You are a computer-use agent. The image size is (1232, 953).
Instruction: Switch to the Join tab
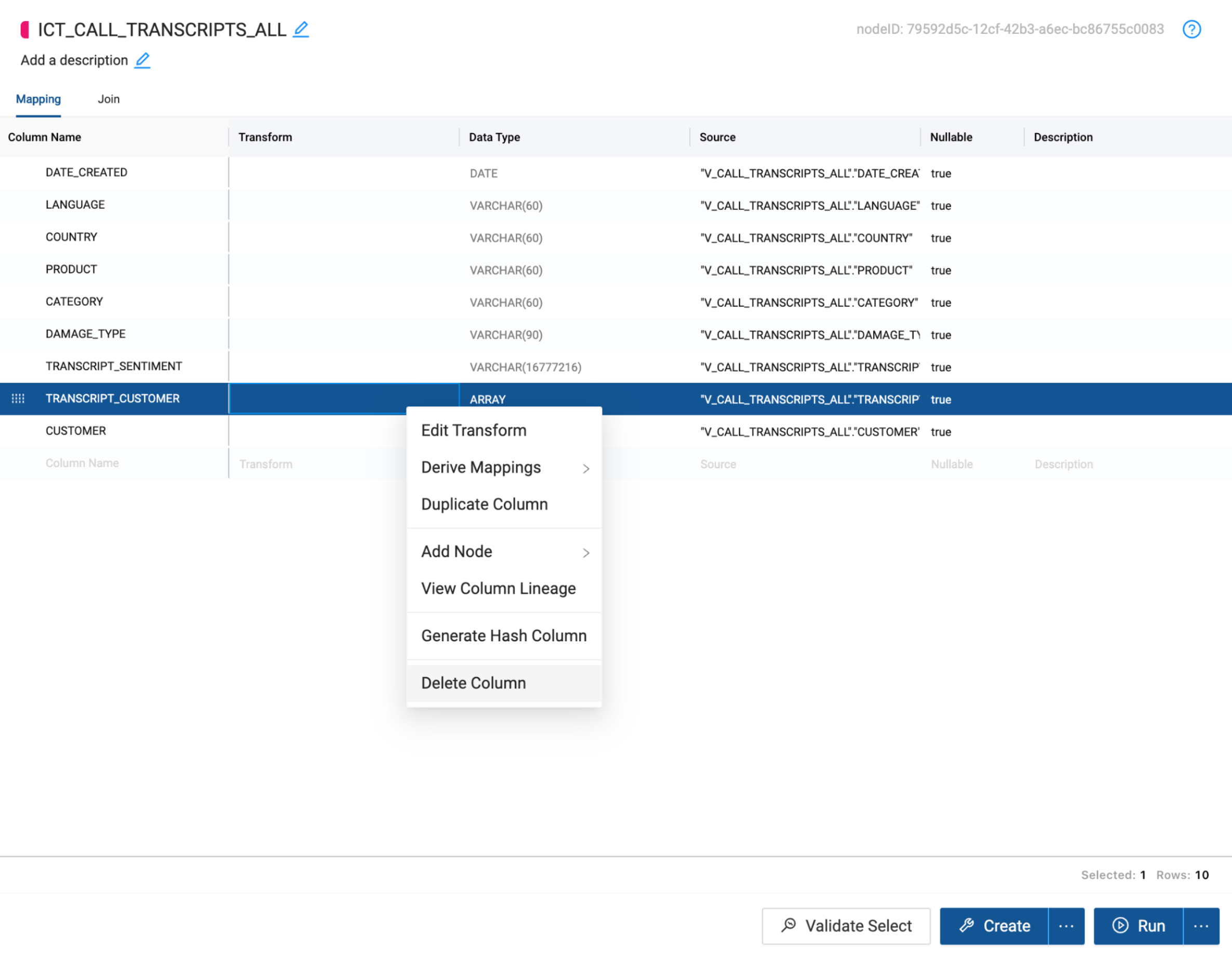click(109, 99)
